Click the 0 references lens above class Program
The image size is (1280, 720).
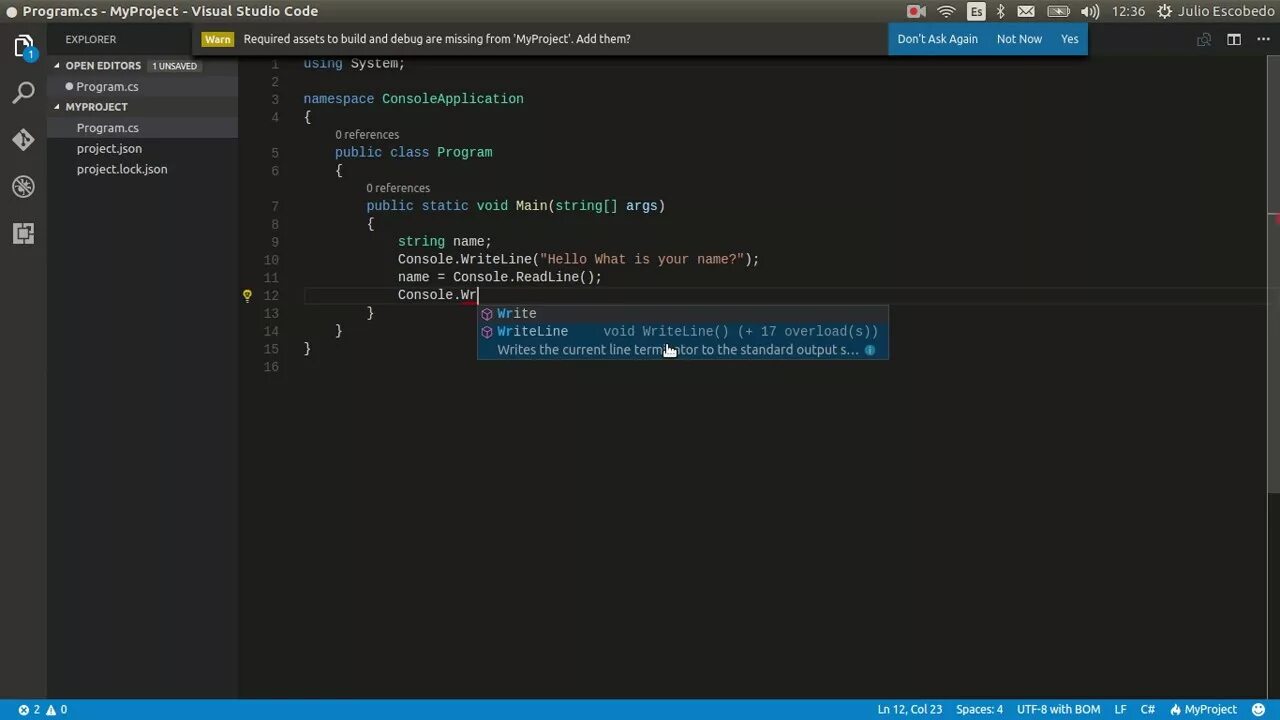pos(367,135)
